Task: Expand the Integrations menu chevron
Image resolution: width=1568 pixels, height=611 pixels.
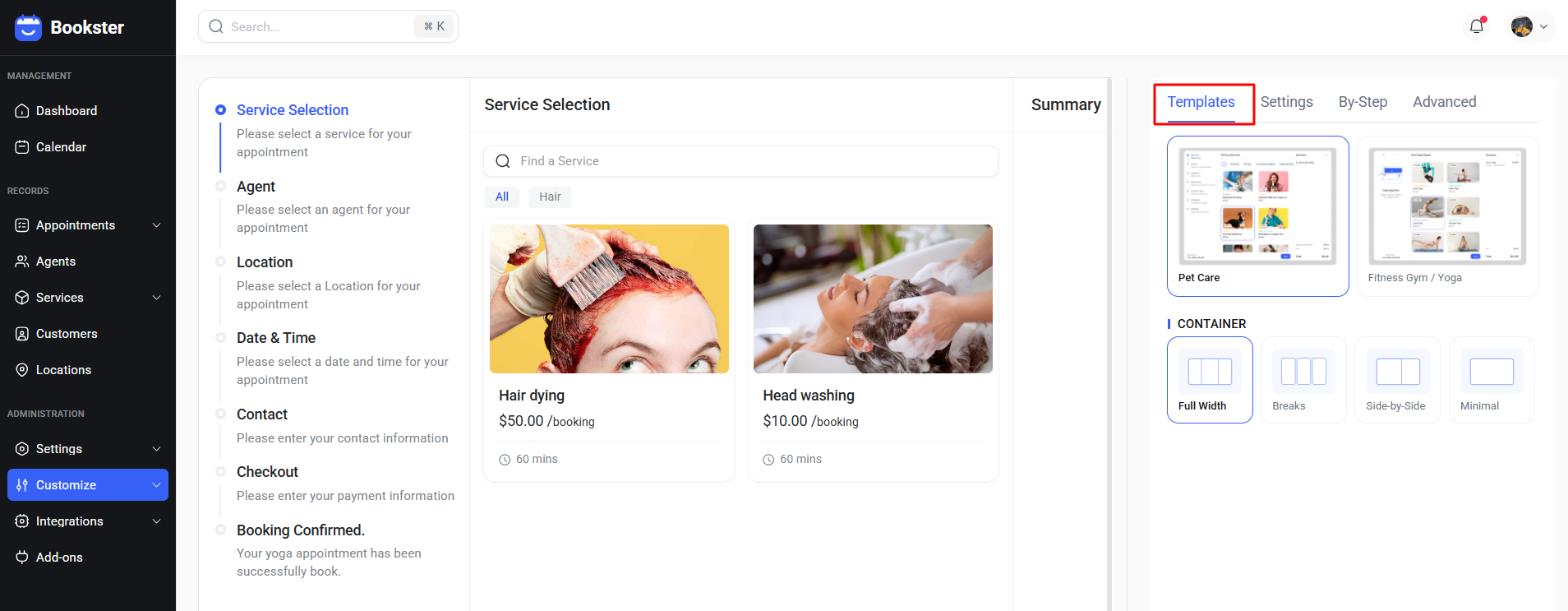Action: (156, 521)
